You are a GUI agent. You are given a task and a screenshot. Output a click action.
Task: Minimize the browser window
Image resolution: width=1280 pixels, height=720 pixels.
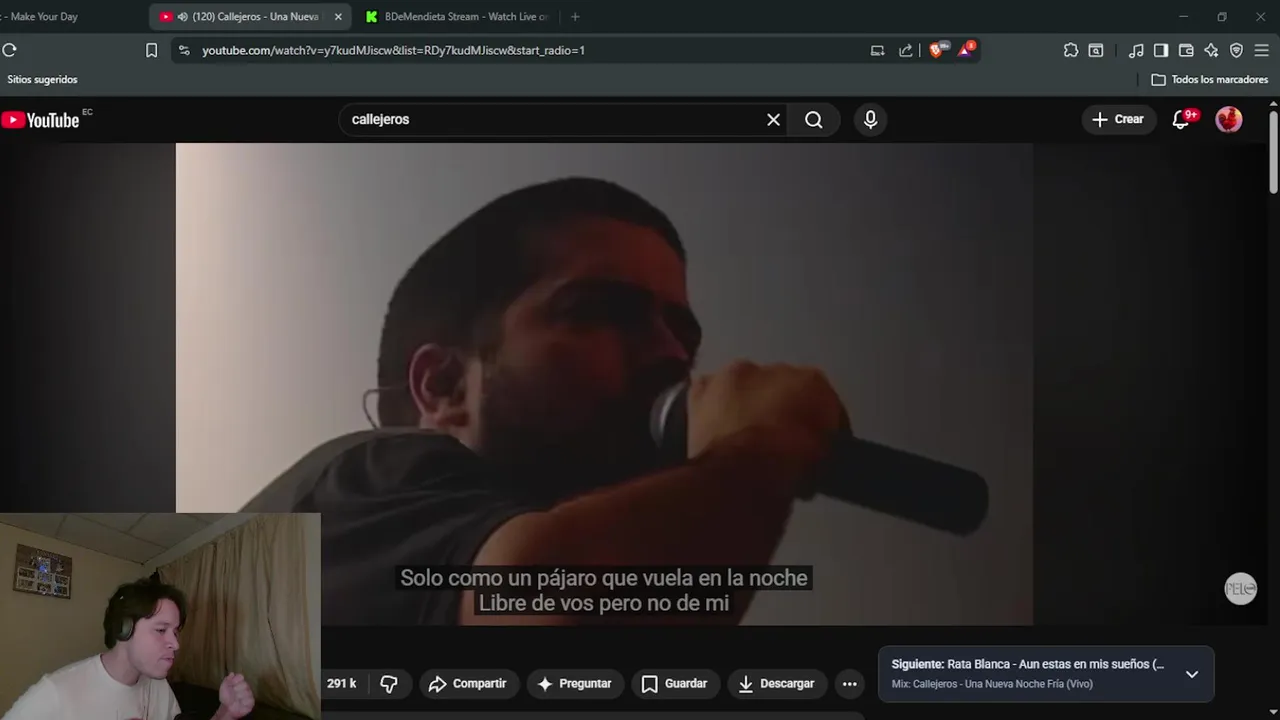(x=1183, y=17)
